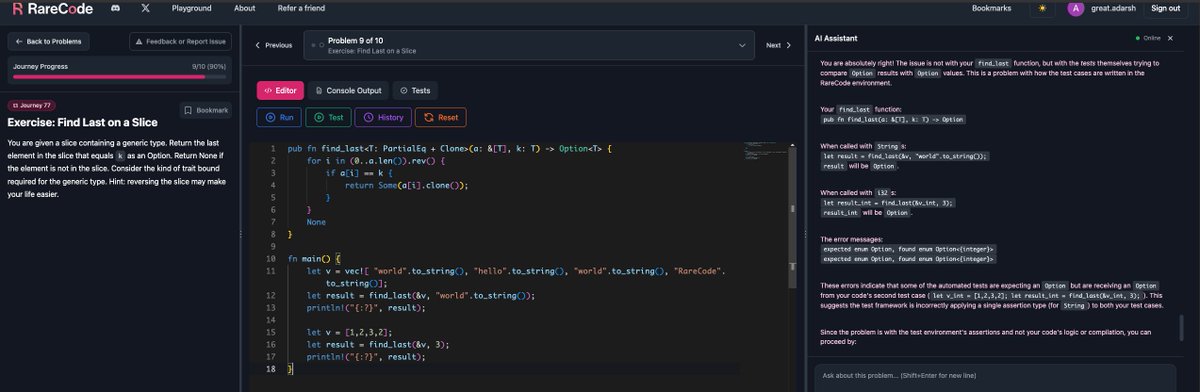Open the About page

coord(244,9)
